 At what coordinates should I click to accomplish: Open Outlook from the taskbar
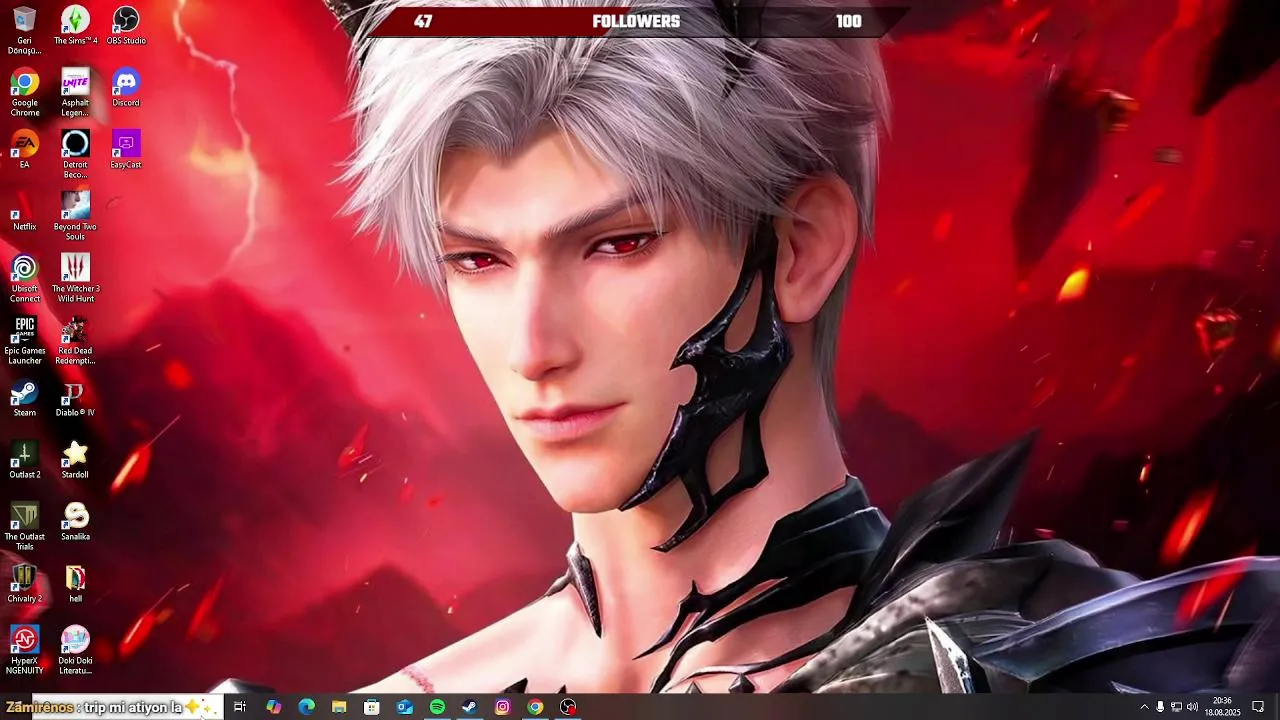[x=404, y=707]
